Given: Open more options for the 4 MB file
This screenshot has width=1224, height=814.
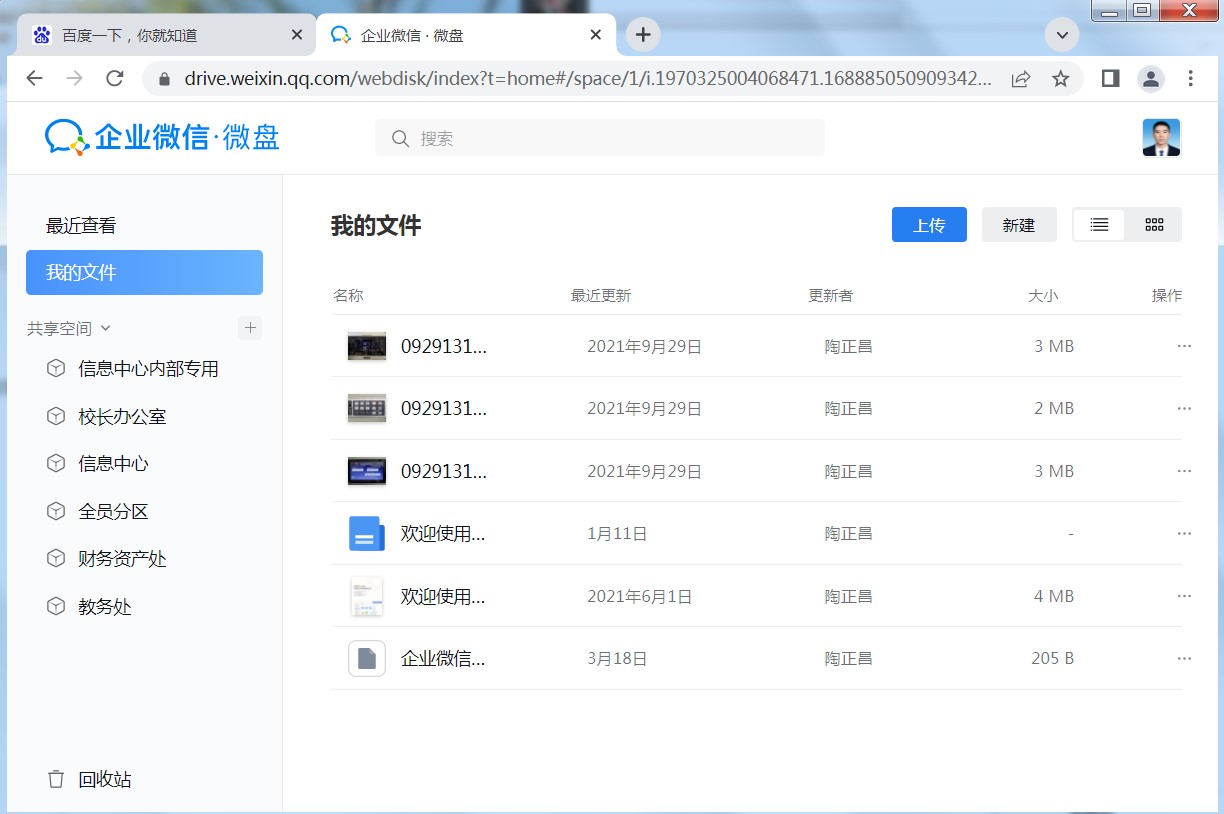Looking at the screenshot, I should click(x=1184, y=596).
